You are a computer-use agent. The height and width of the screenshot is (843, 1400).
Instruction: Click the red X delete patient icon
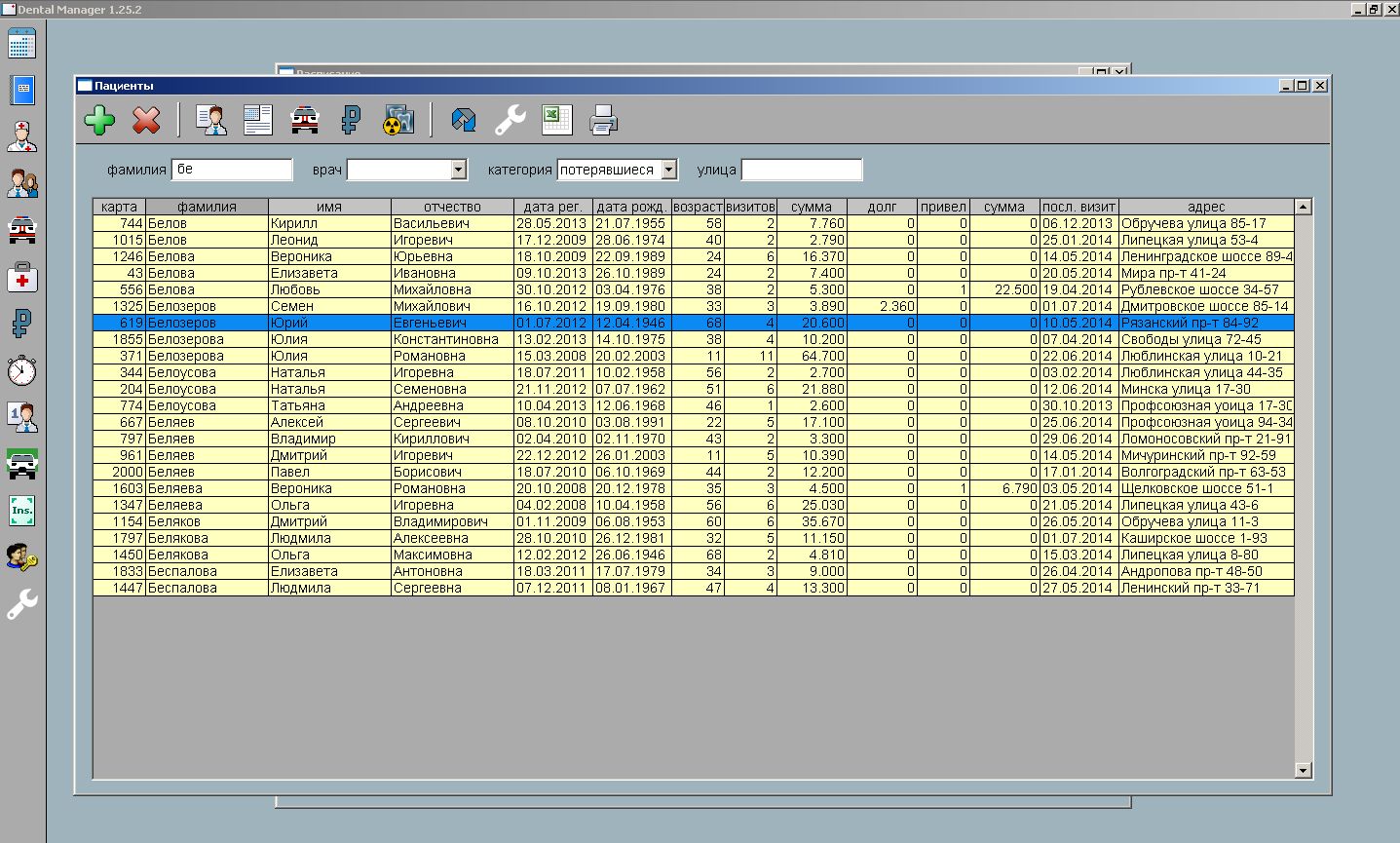point(146,120)
